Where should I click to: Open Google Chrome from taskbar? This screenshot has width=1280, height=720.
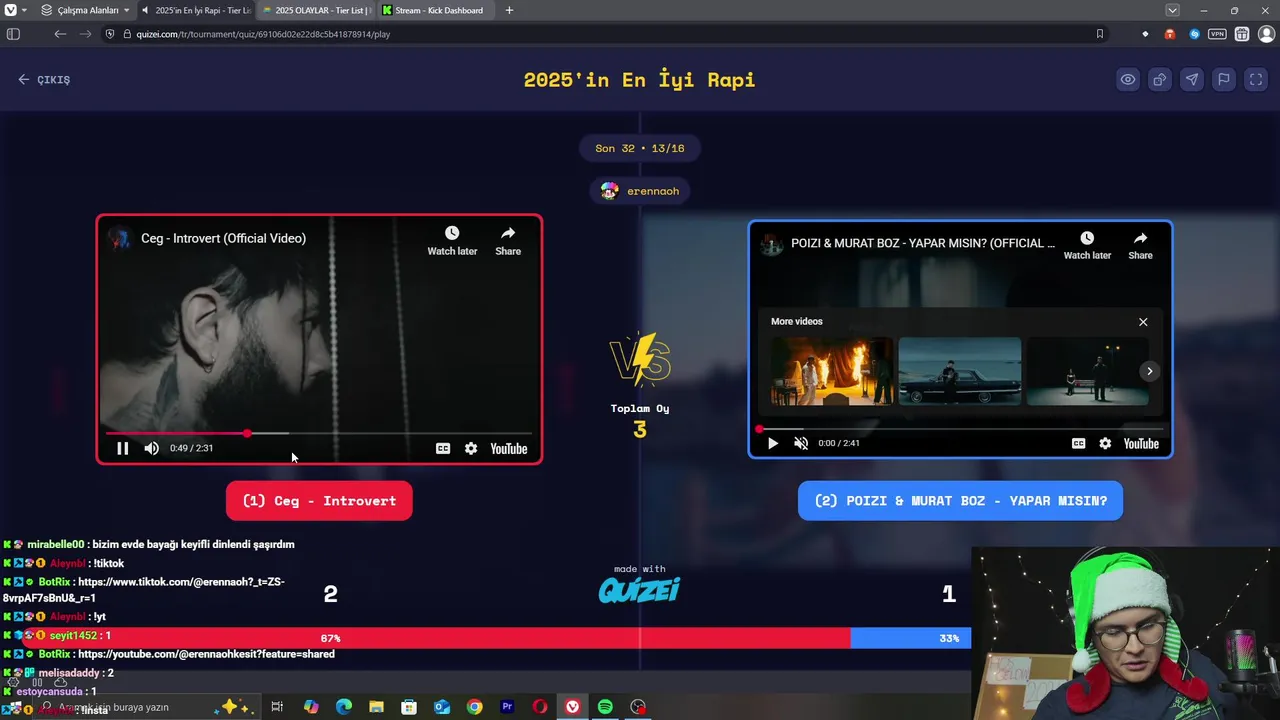tap(474, 707)
